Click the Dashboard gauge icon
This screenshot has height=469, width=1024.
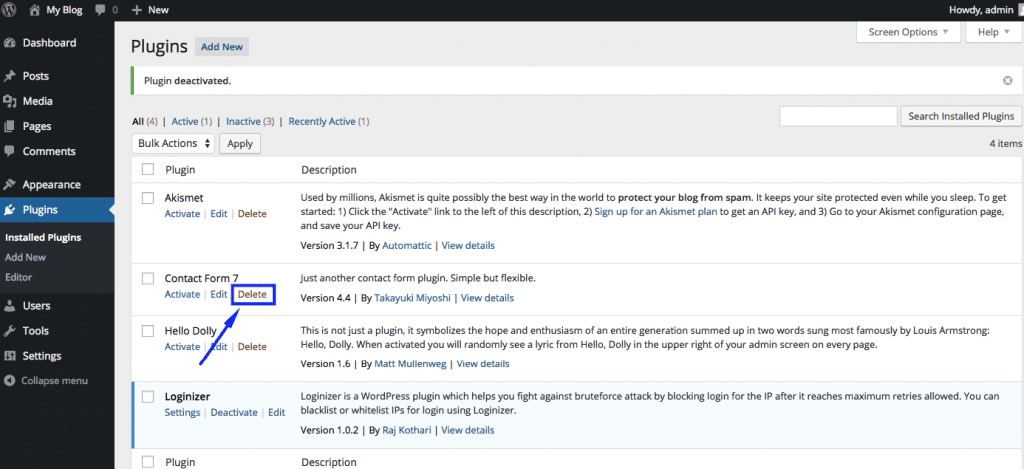pos(10,43)
